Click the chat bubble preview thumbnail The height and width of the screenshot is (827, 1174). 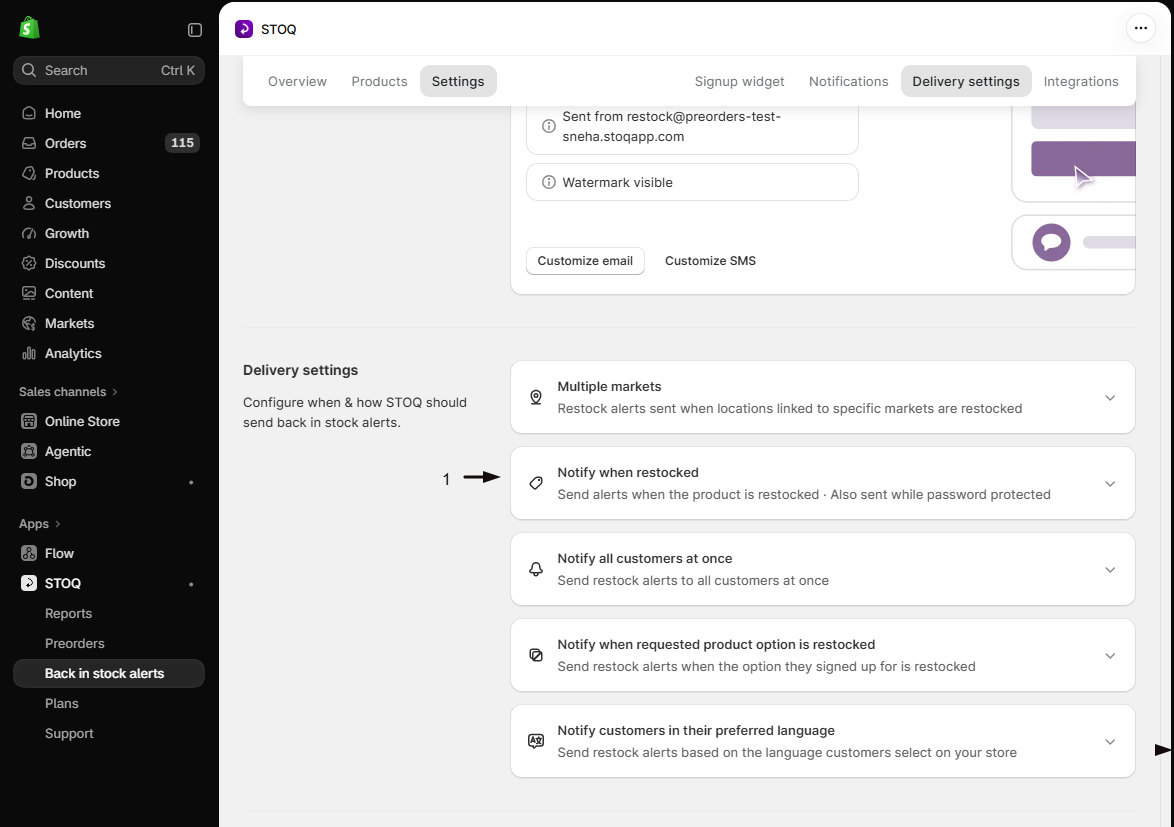point(1051,242)
